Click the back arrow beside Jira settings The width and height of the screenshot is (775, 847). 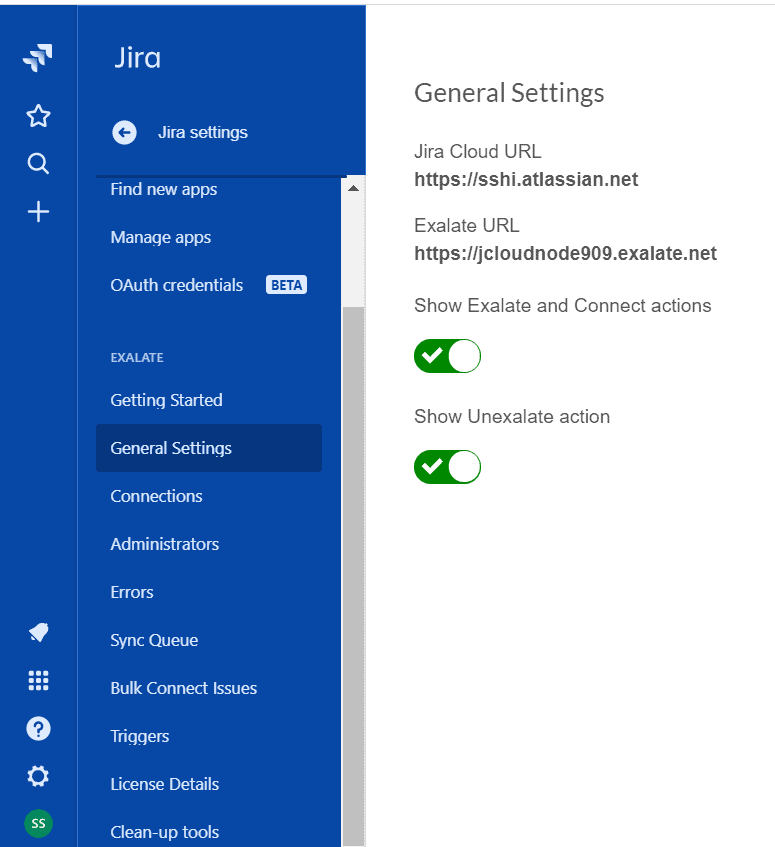point(124,132)
